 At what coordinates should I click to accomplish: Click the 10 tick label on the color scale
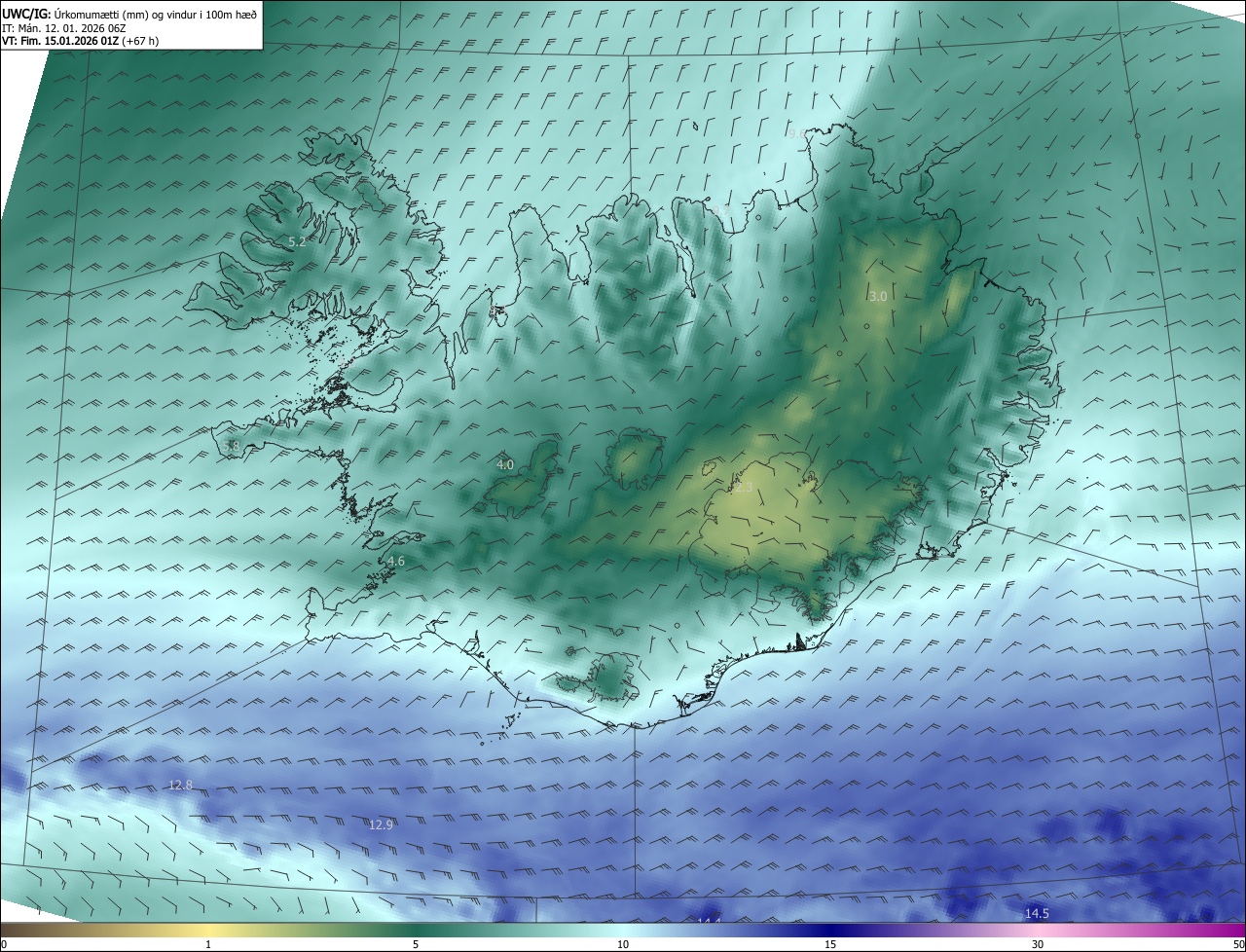click(623, 944)
